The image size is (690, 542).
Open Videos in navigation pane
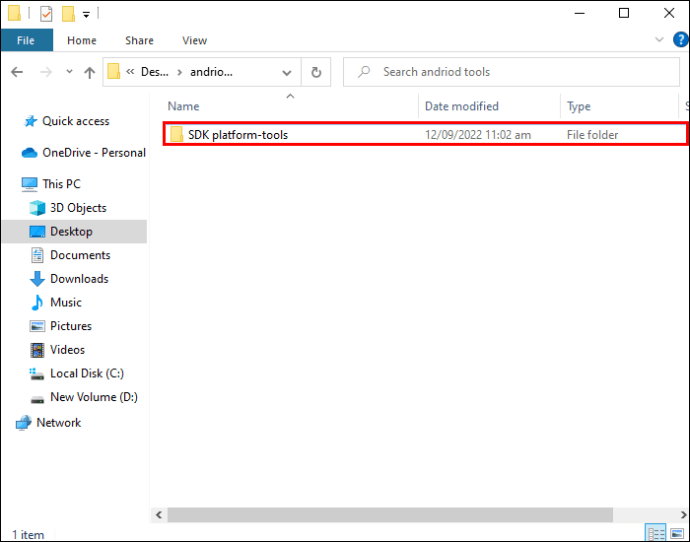point(57,350)
